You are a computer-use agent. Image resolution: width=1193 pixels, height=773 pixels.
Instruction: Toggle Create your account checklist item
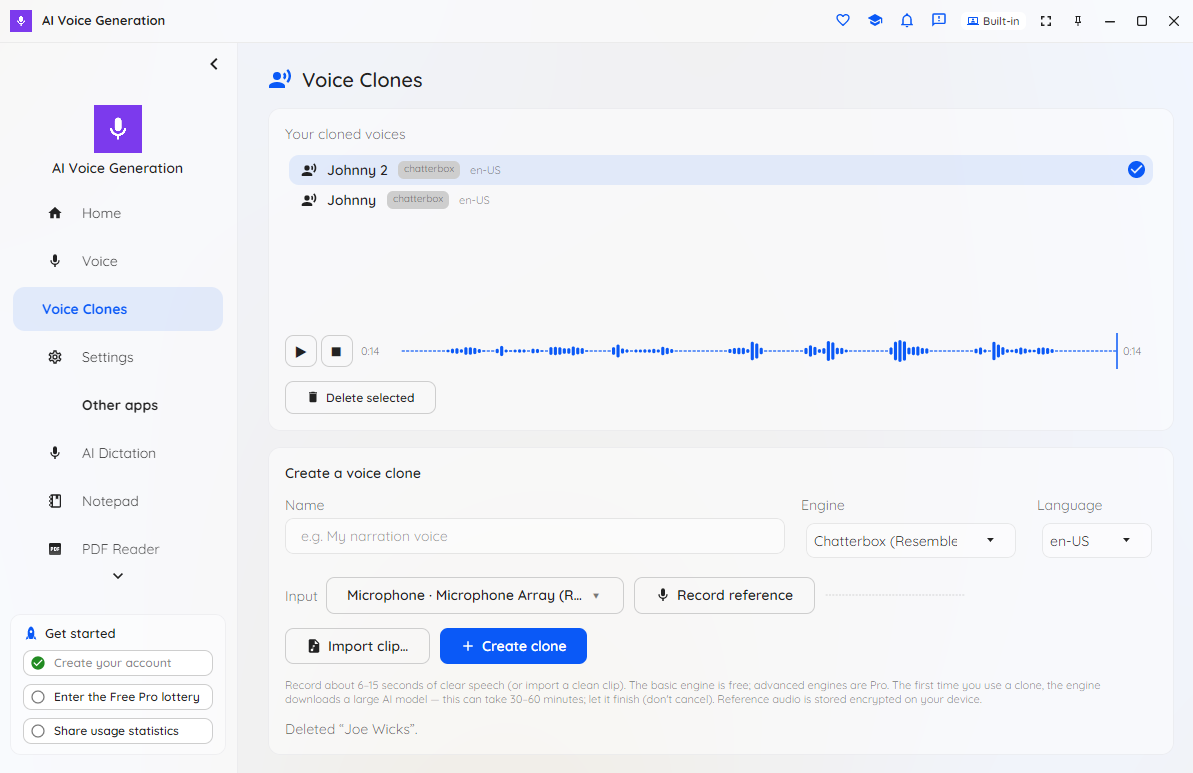(x=118, y=663)
